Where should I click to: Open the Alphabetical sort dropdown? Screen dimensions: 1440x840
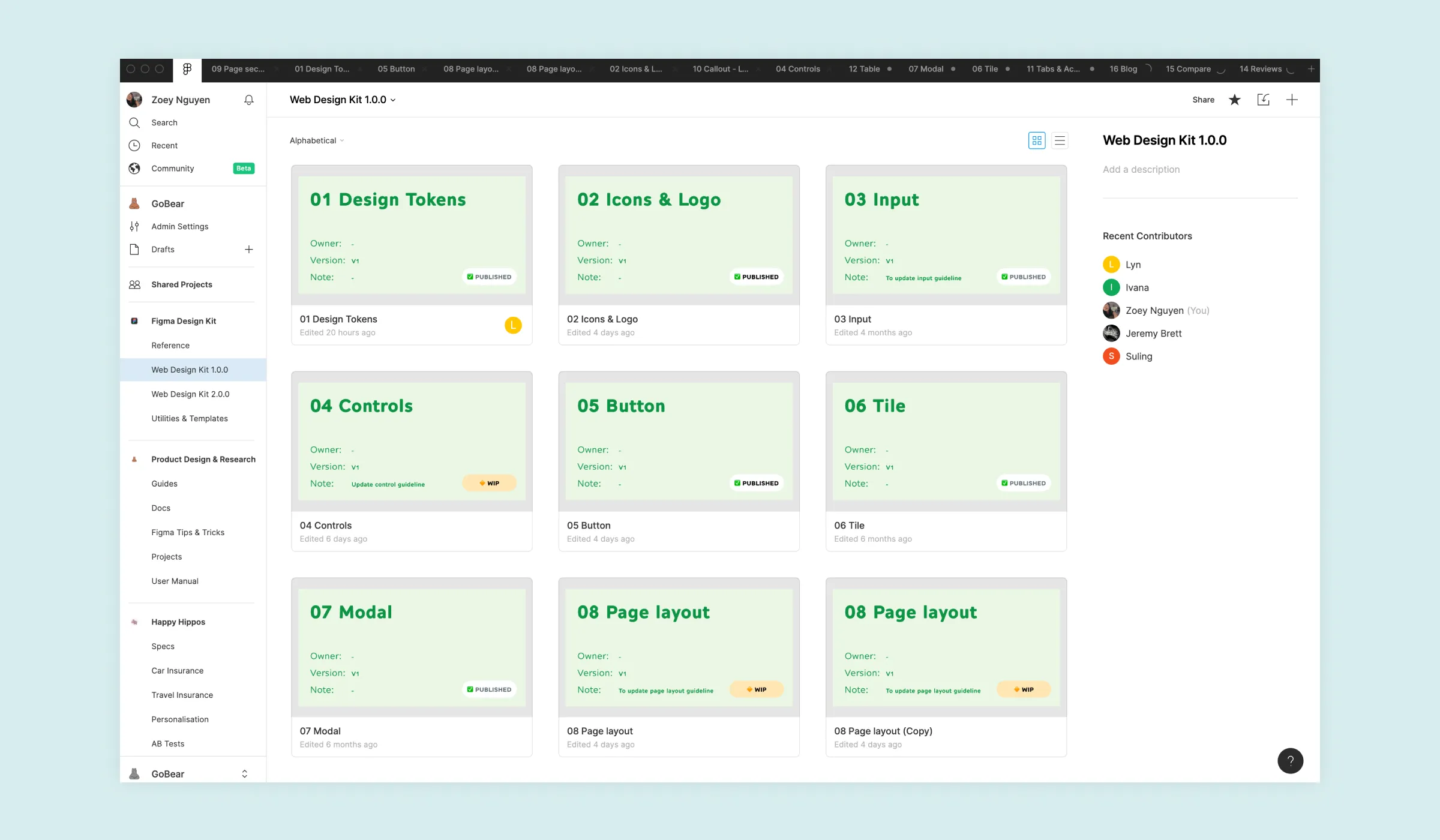(x=317, y=140)
